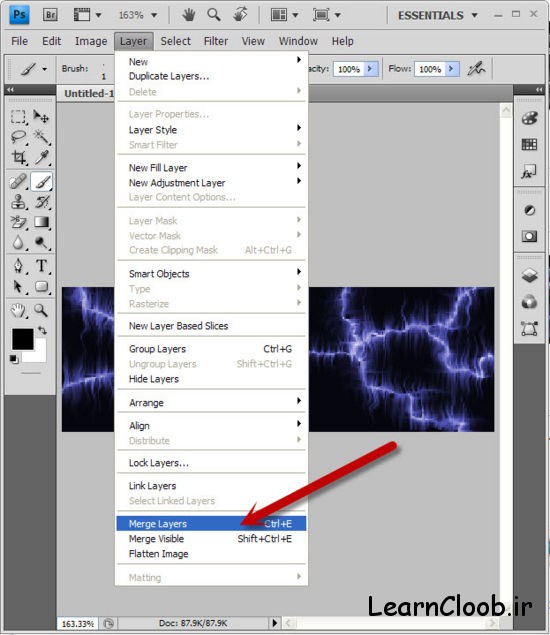Select the Clone Stamp tool

pyautogui.click(x=18, y=202)
